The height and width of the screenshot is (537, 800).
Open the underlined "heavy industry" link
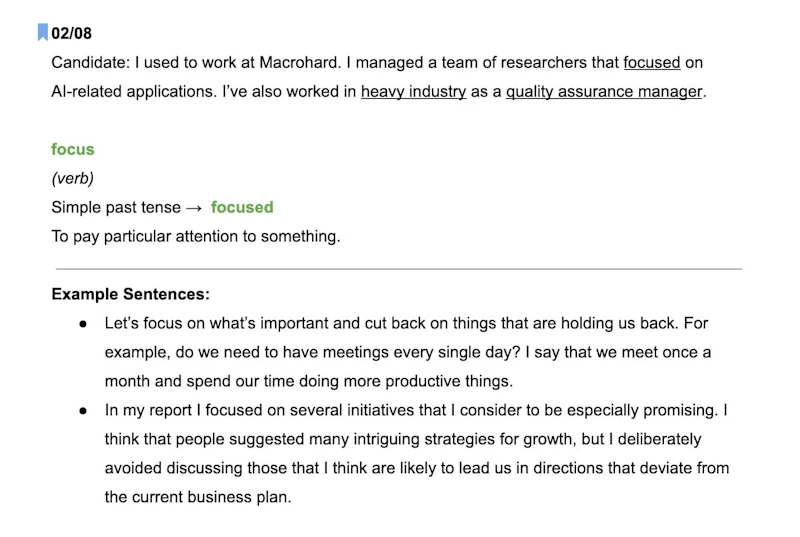click(x=413, y=91)
